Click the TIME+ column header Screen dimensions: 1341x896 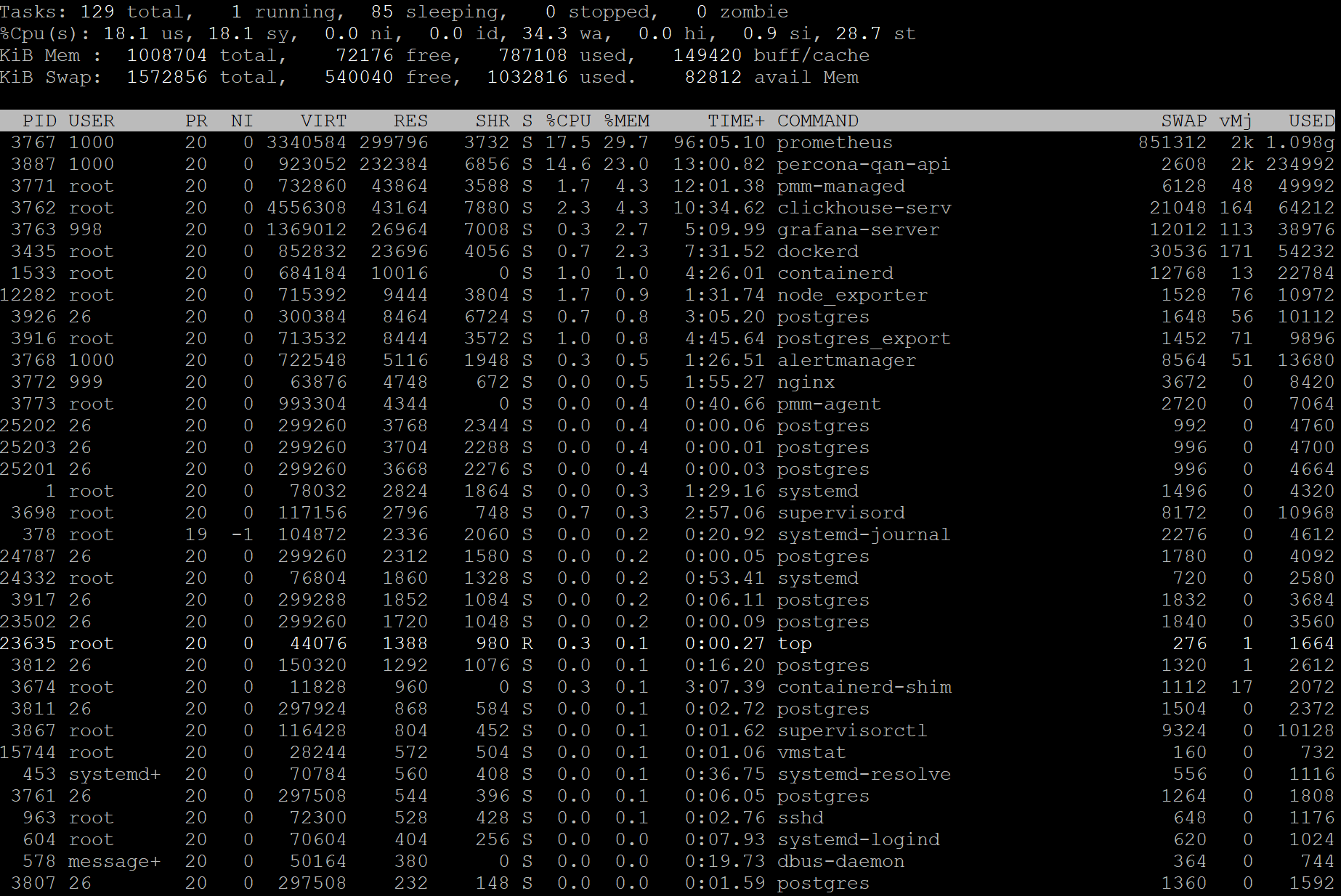tap(735, 121)
